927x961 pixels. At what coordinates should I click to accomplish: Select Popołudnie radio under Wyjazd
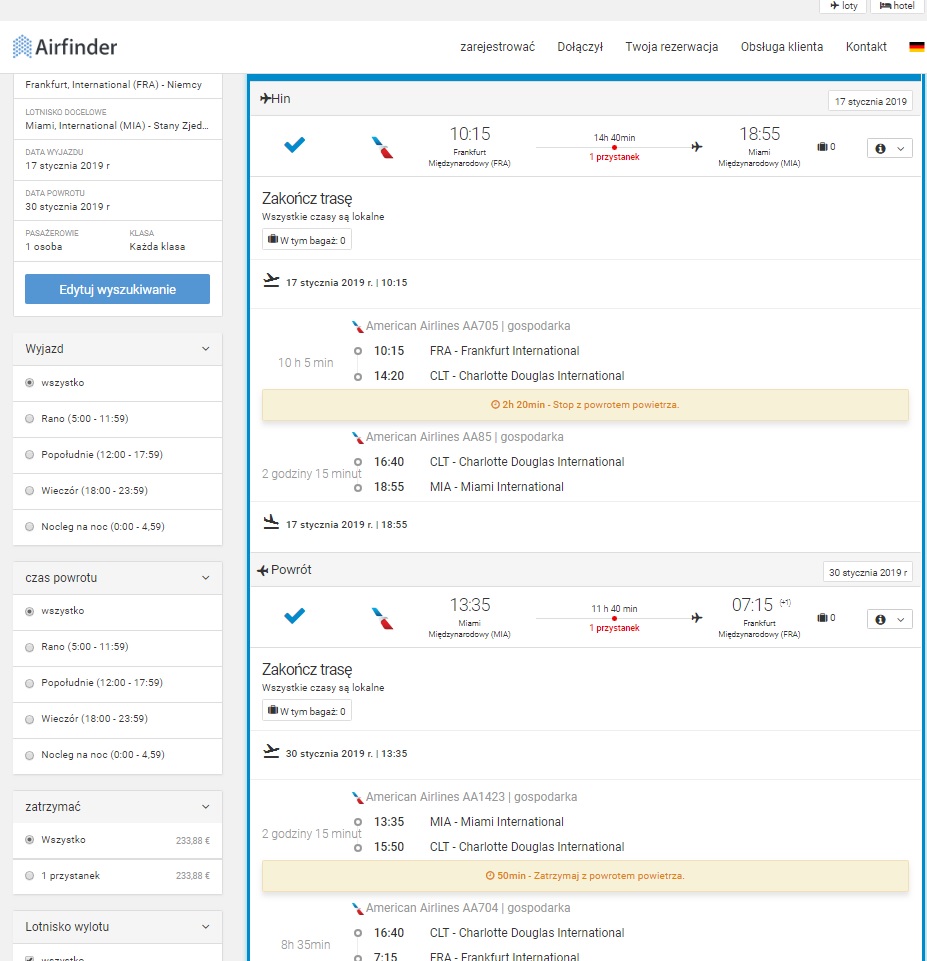(x=29, y=455)
